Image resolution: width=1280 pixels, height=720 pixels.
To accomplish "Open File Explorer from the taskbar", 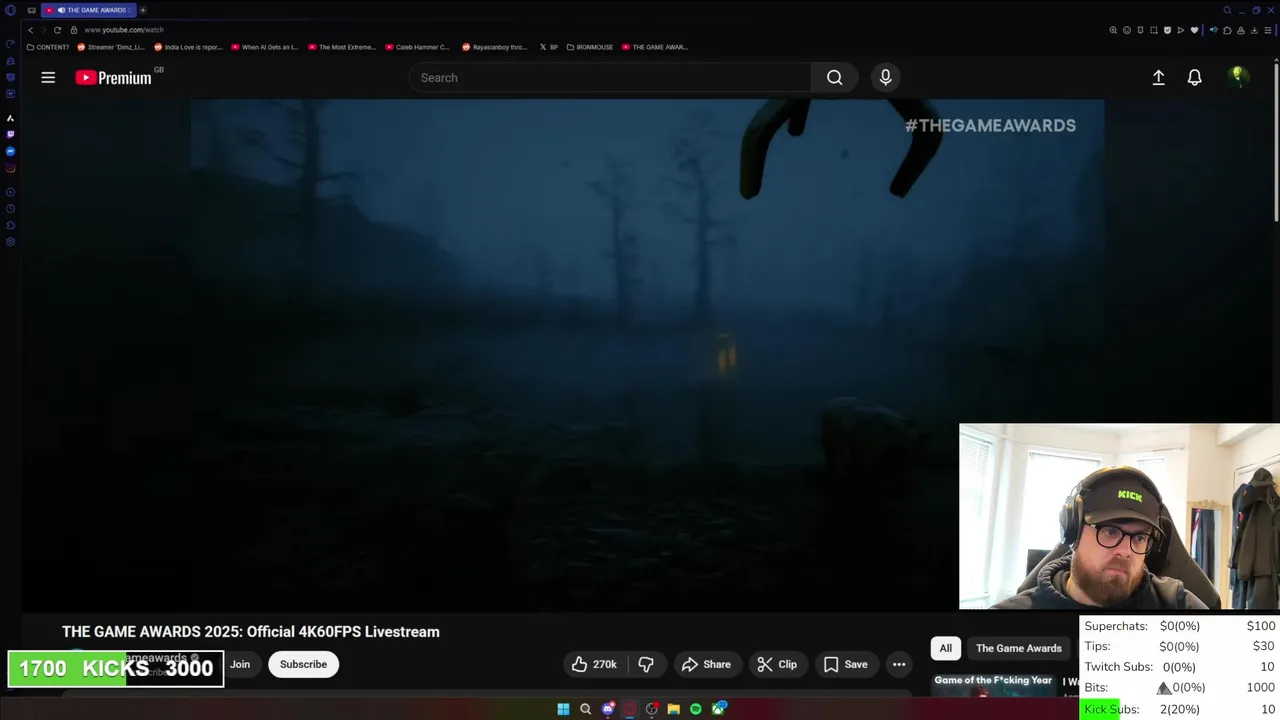I will point(674,709).
